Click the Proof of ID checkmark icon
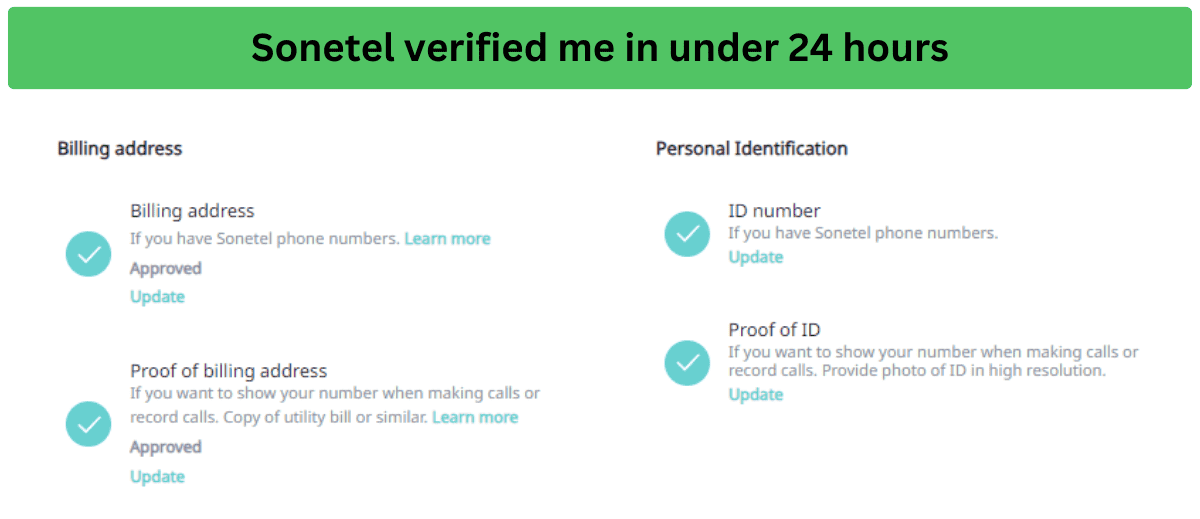 point(687,363)
